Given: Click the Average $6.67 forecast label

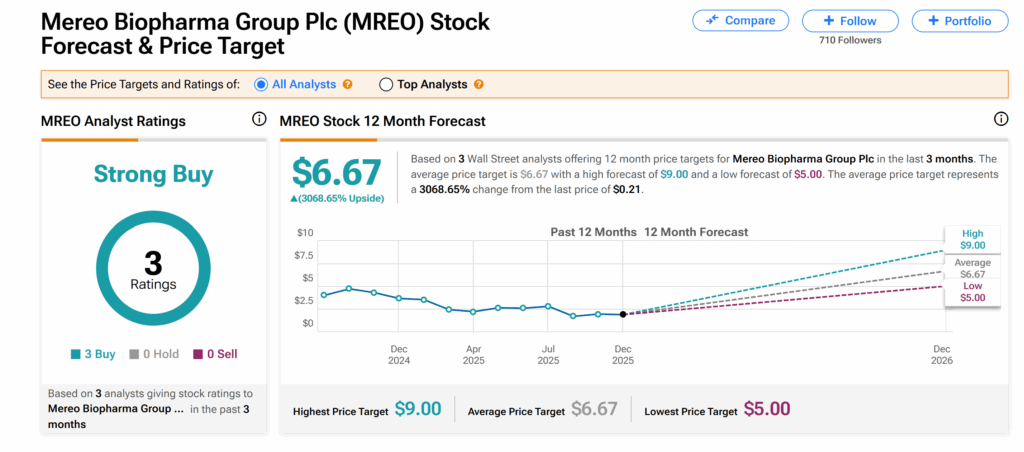Looking at the screenshot, I should tap(972, 268).
